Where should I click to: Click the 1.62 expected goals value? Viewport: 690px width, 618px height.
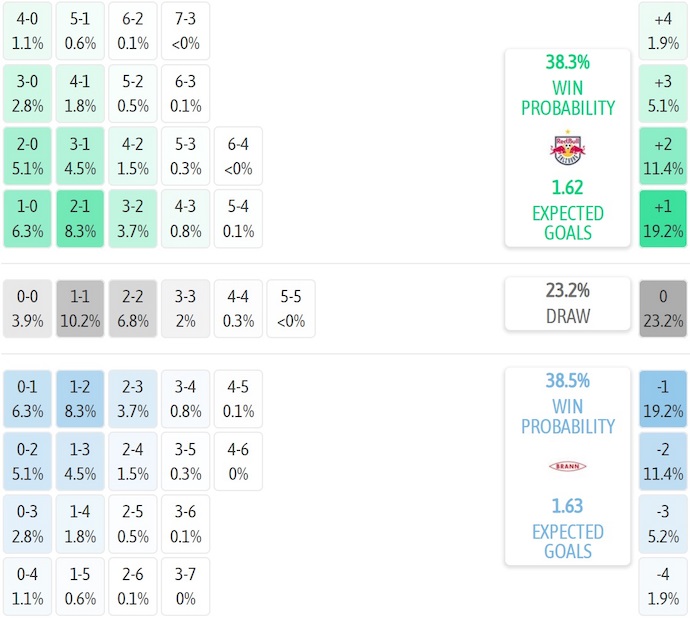(567, 187)
